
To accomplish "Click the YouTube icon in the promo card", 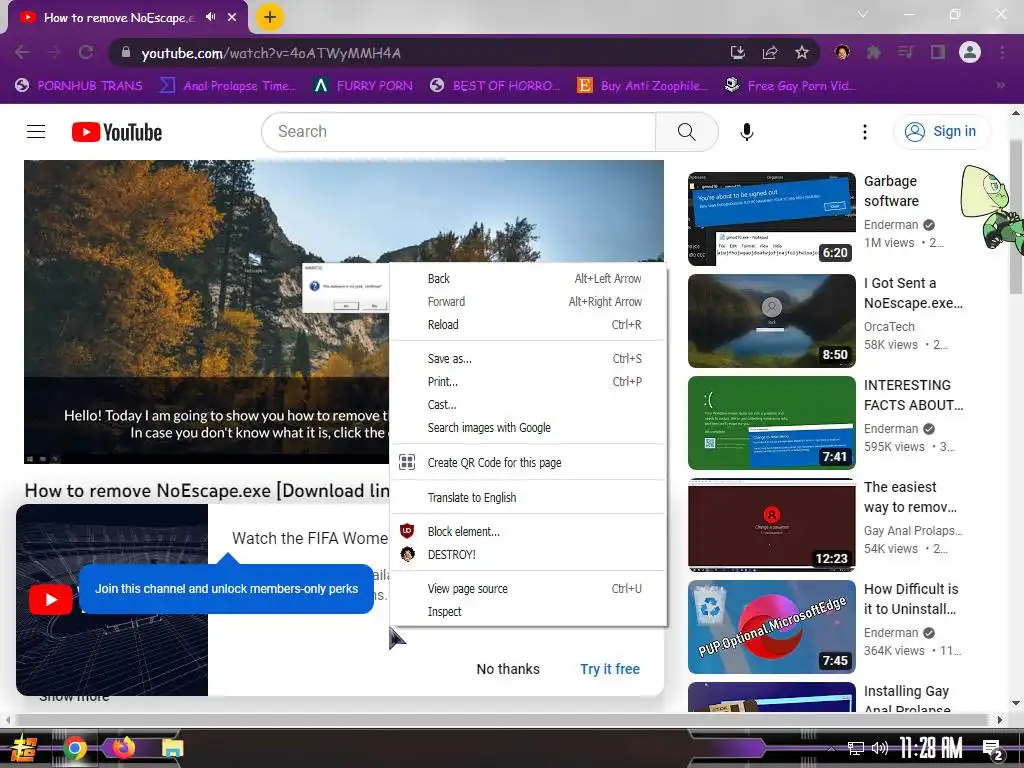I will 51,600.
